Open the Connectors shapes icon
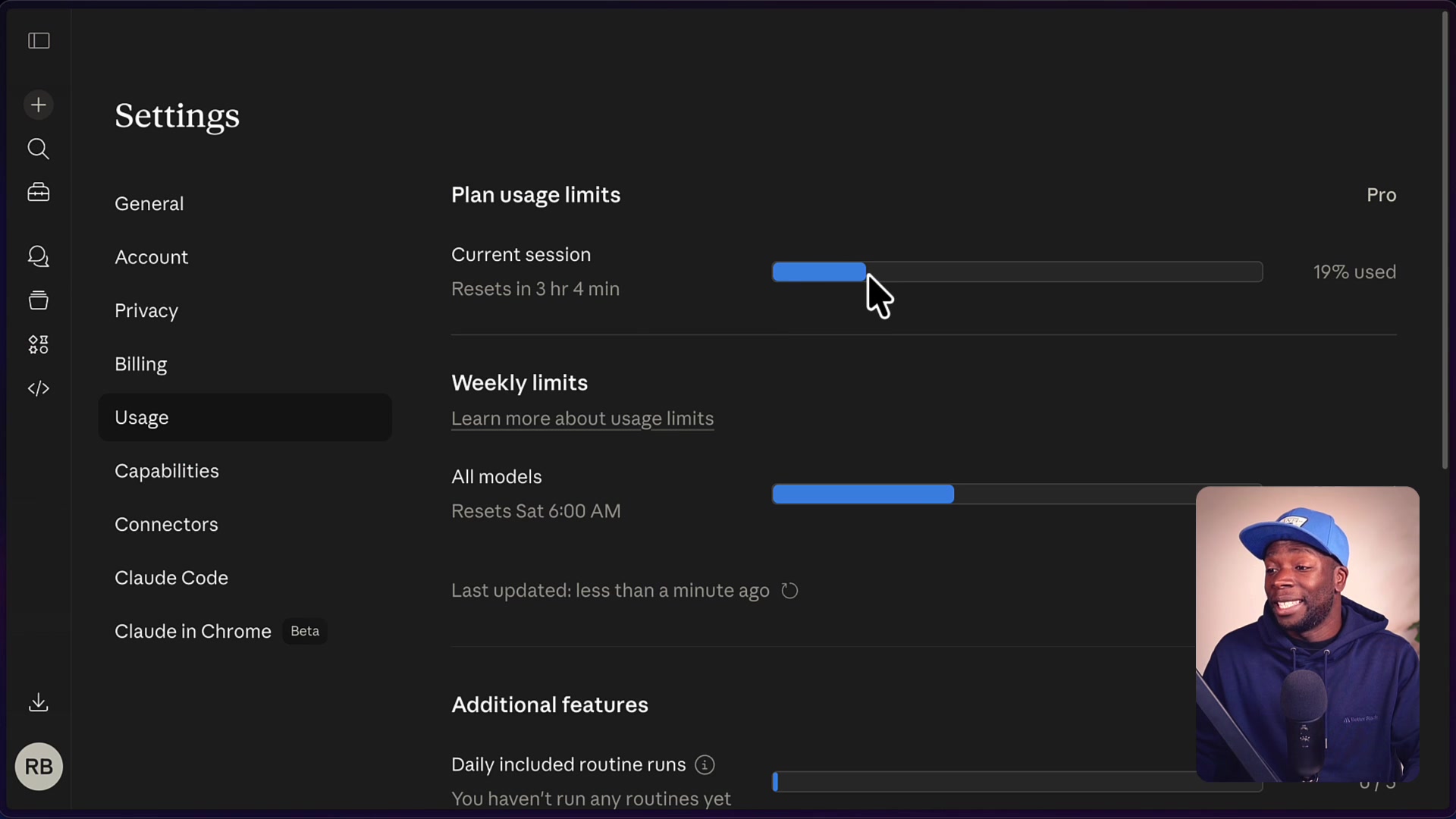This screenshot has height=819, width=1456. (x=38, y=344)
